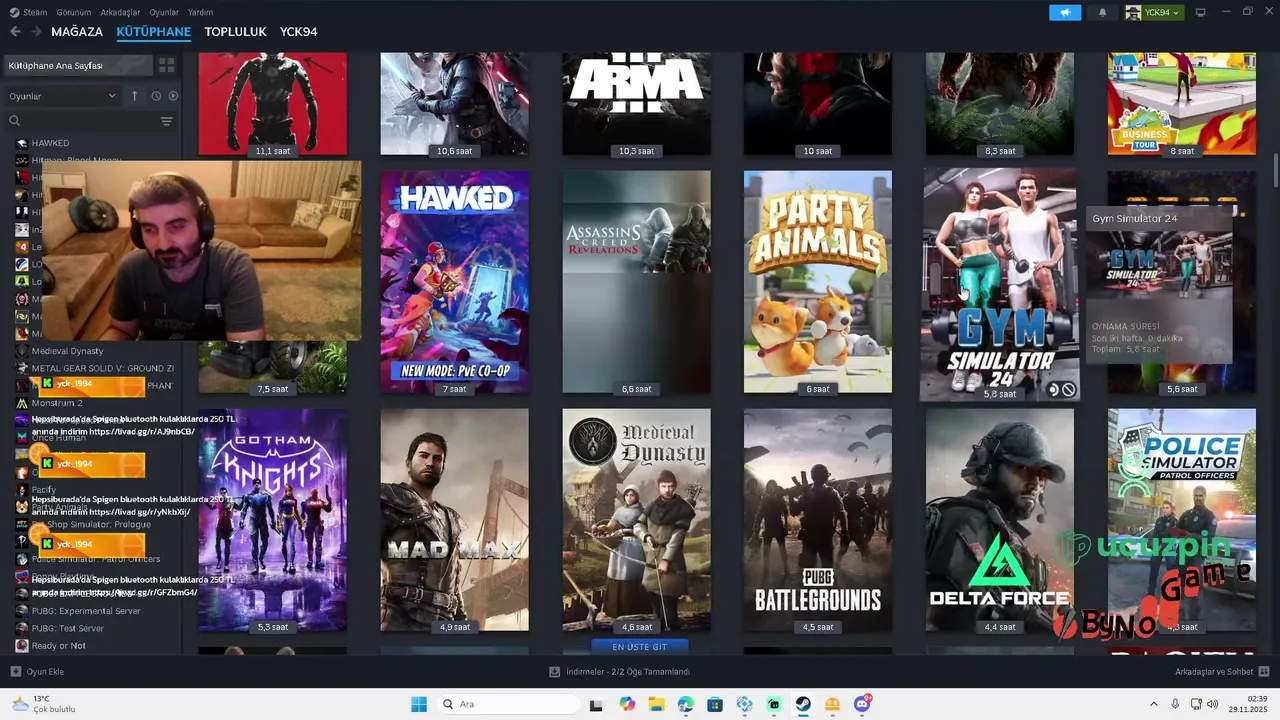This screenshot has height=720, width=1280.
Task: Launch Microsoft Edge from taskbar
Action: [685, 704]
